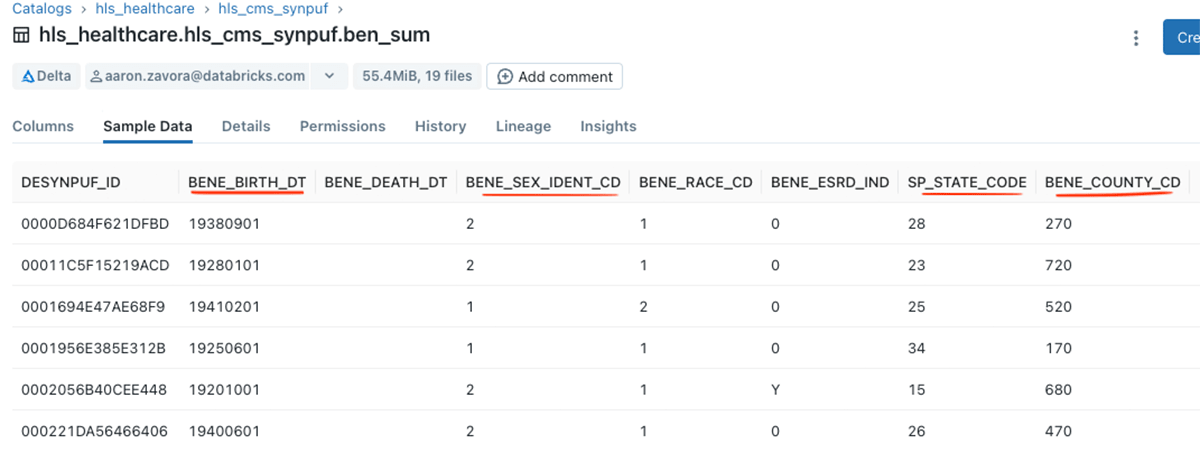The image size is (1200, 450).
Task: Open the Details tab
Action: click(x=246, y=126)
